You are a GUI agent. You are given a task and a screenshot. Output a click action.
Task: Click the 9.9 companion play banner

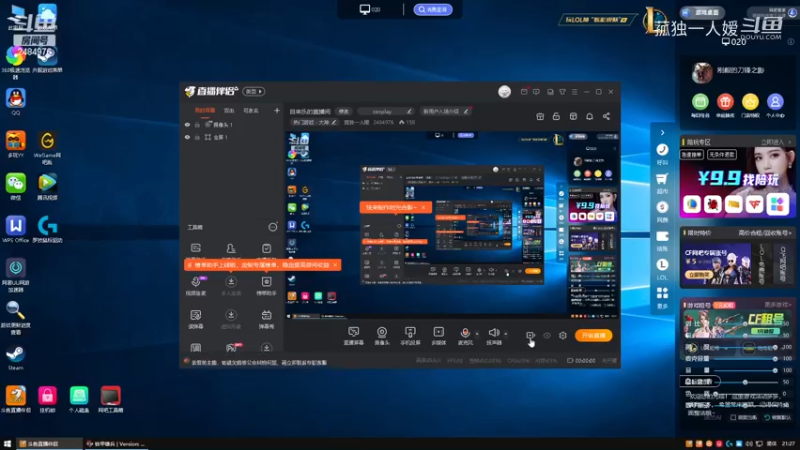pyautogui.click(x=737, y=182)
